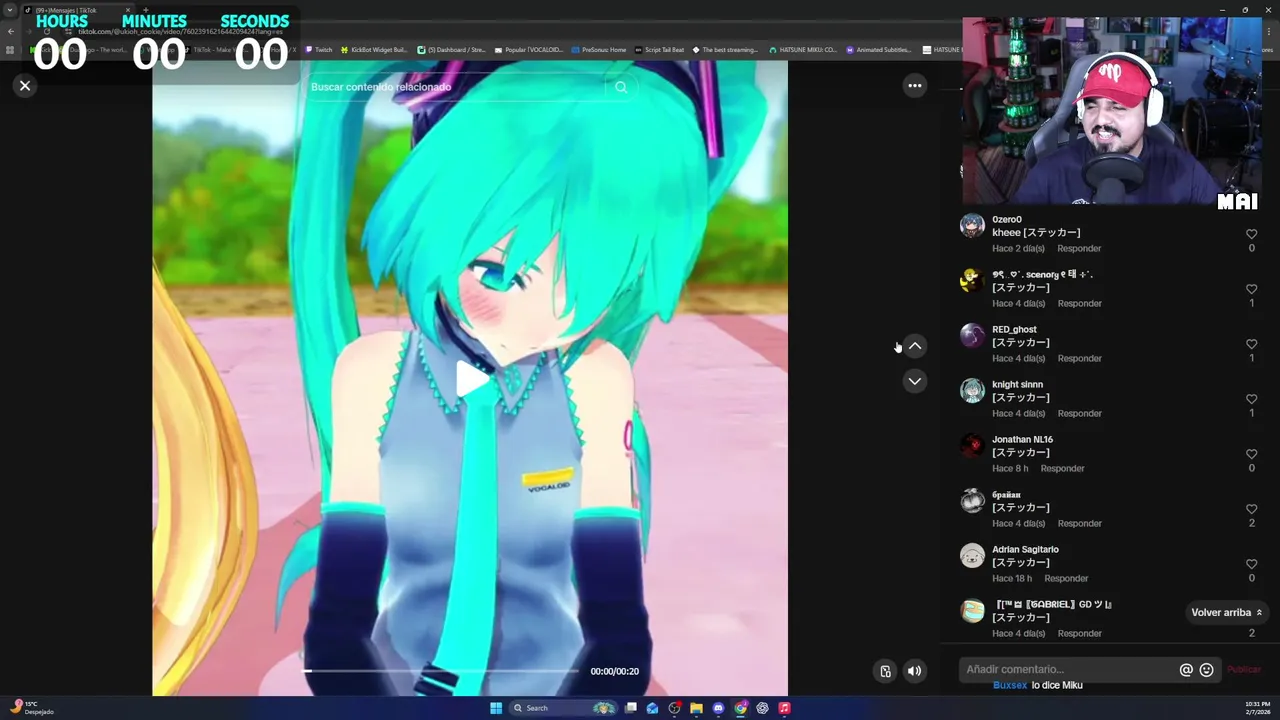This screenshot has width=1280, height=720.
Task: Open Task View on taskbar
Action: click(x=631, y=708)
